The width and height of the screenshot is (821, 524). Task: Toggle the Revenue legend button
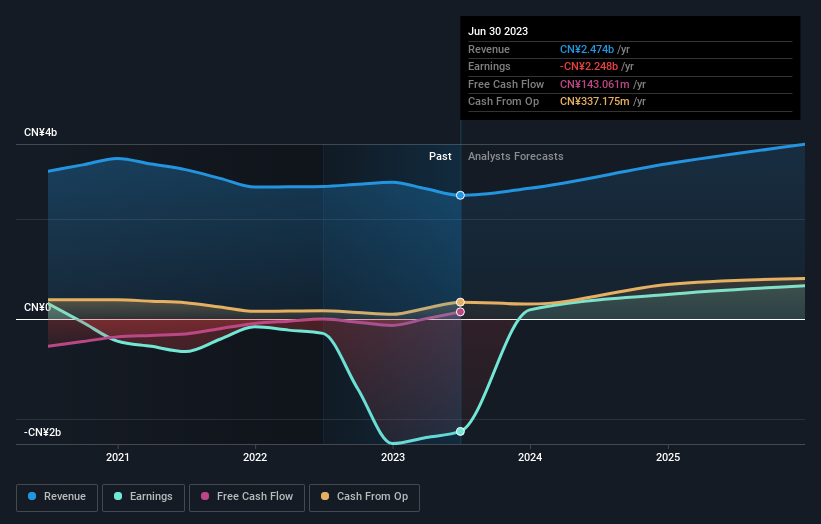[57, 497]
